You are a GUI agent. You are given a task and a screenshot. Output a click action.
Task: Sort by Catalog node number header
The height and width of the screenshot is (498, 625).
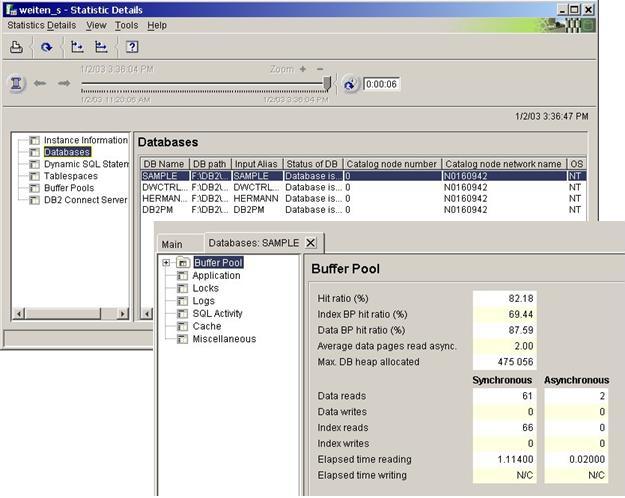click(x=392, y=164)
